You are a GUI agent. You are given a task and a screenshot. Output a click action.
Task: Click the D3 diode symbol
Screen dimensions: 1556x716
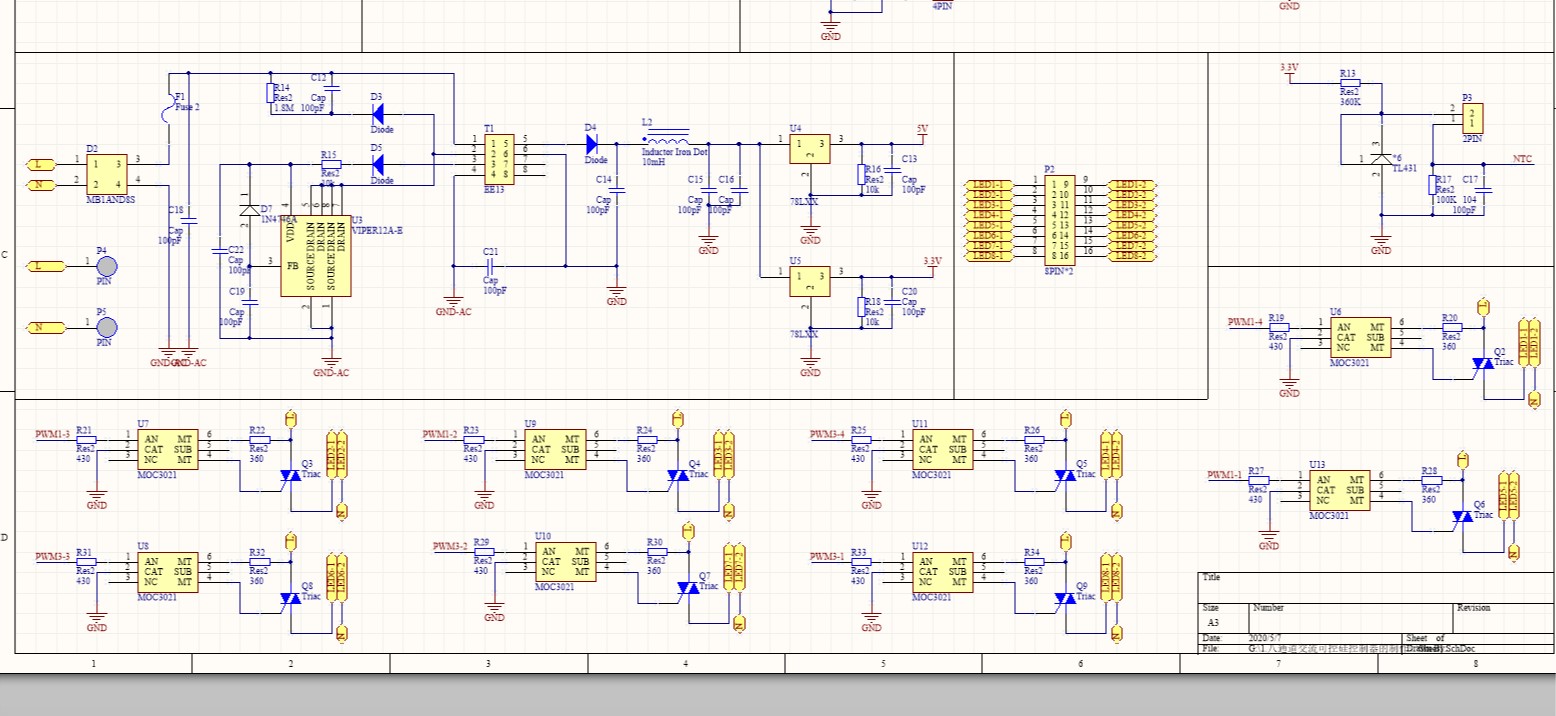pos(378,113)
